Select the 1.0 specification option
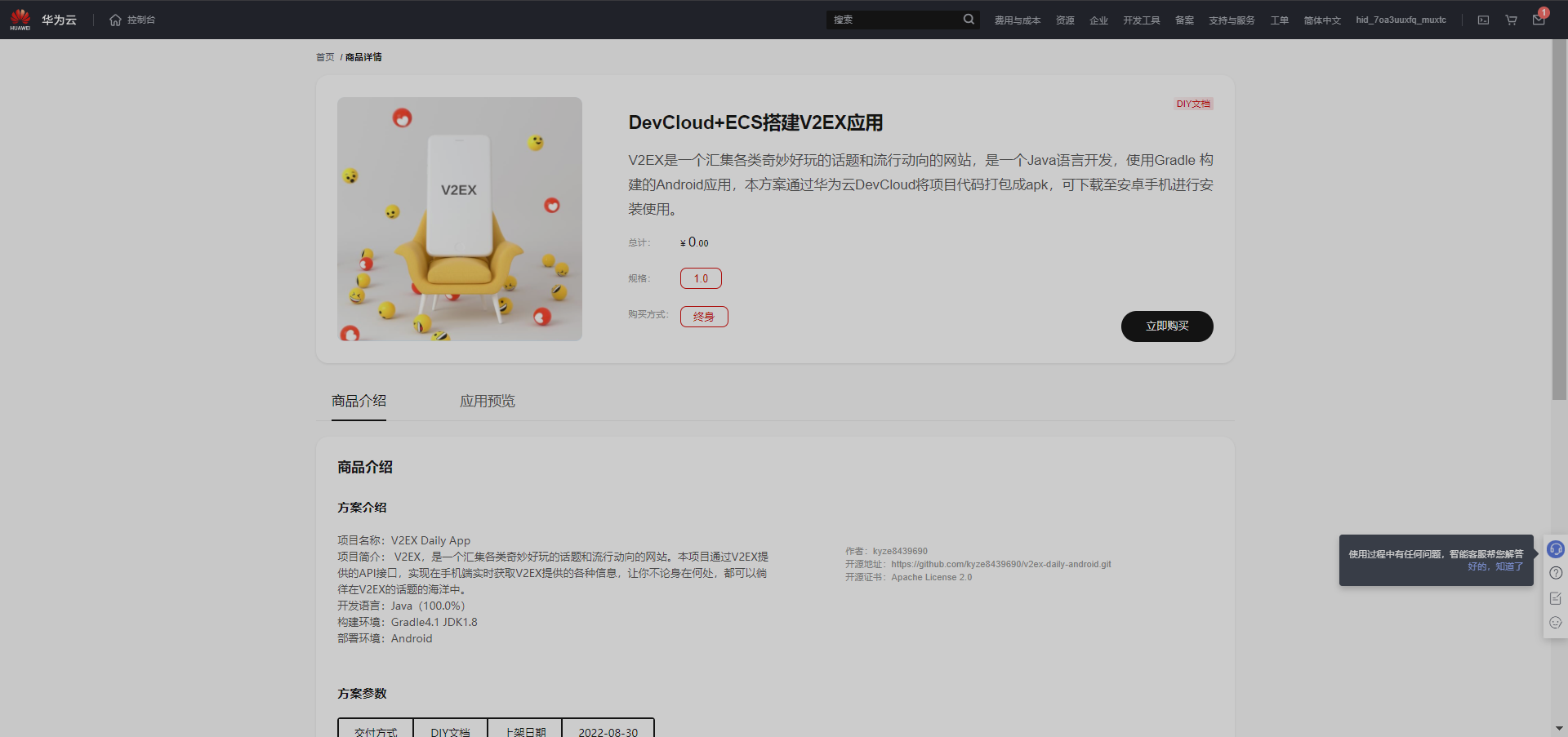The image size is (1568, 737). tap(701, 278)
